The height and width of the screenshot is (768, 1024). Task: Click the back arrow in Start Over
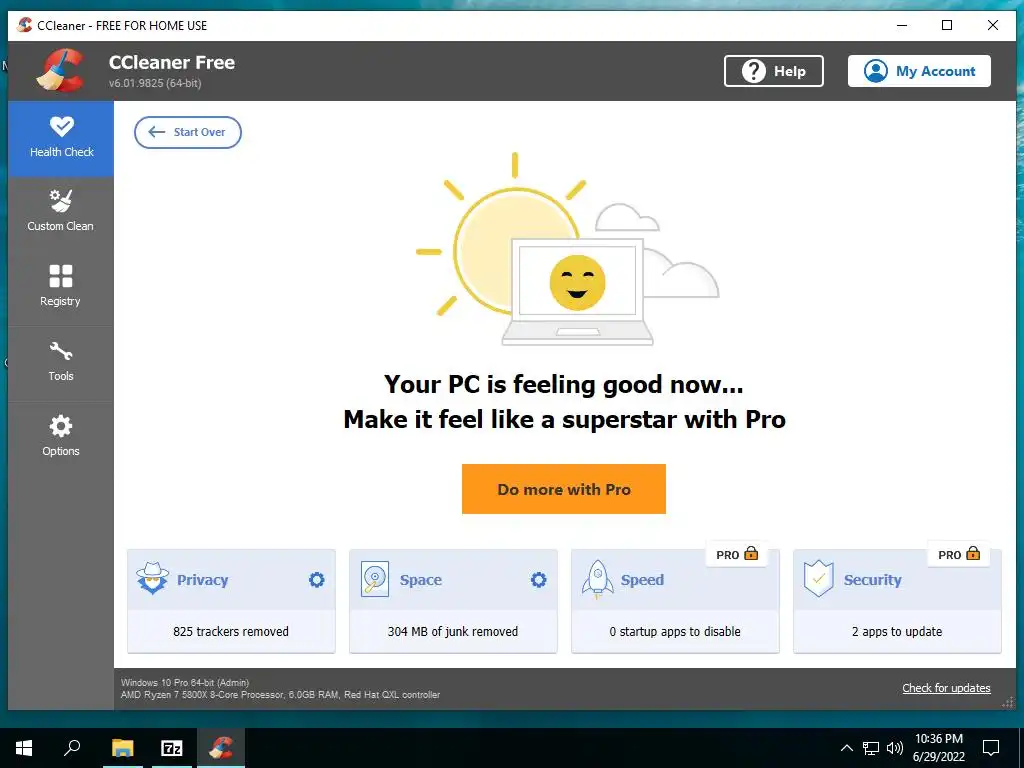pos(156,132)
